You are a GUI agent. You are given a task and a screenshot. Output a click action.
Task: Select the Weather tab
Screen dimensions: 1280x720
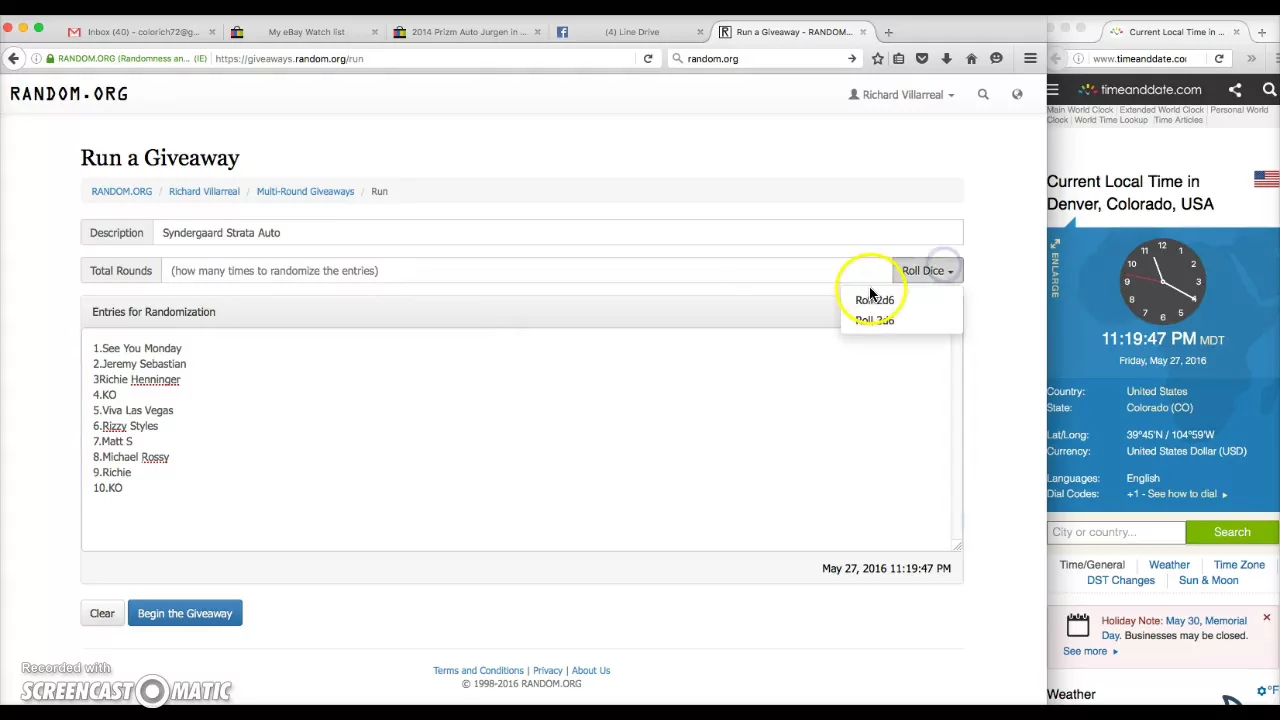[1169, 565]
